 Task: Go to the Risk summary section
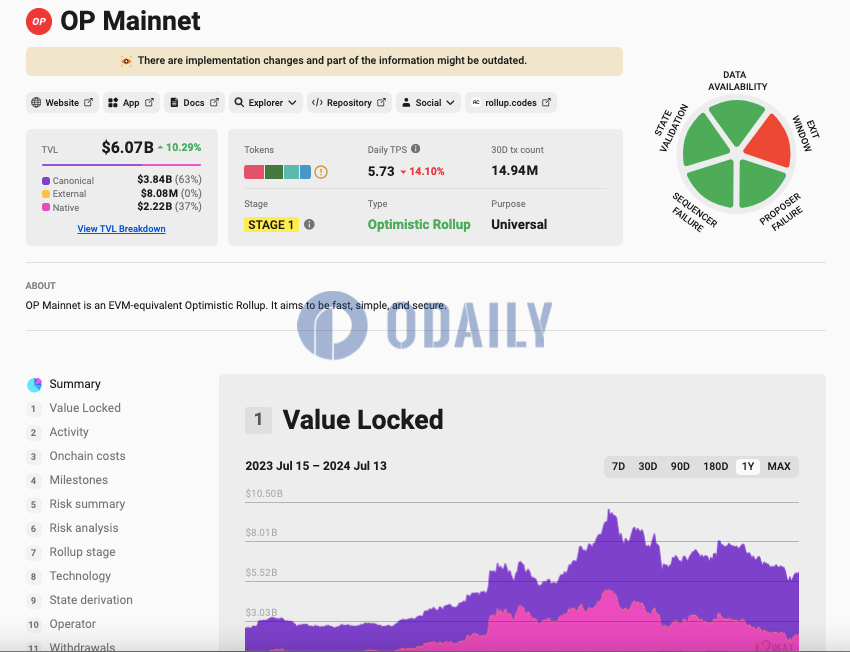(87, 504)
